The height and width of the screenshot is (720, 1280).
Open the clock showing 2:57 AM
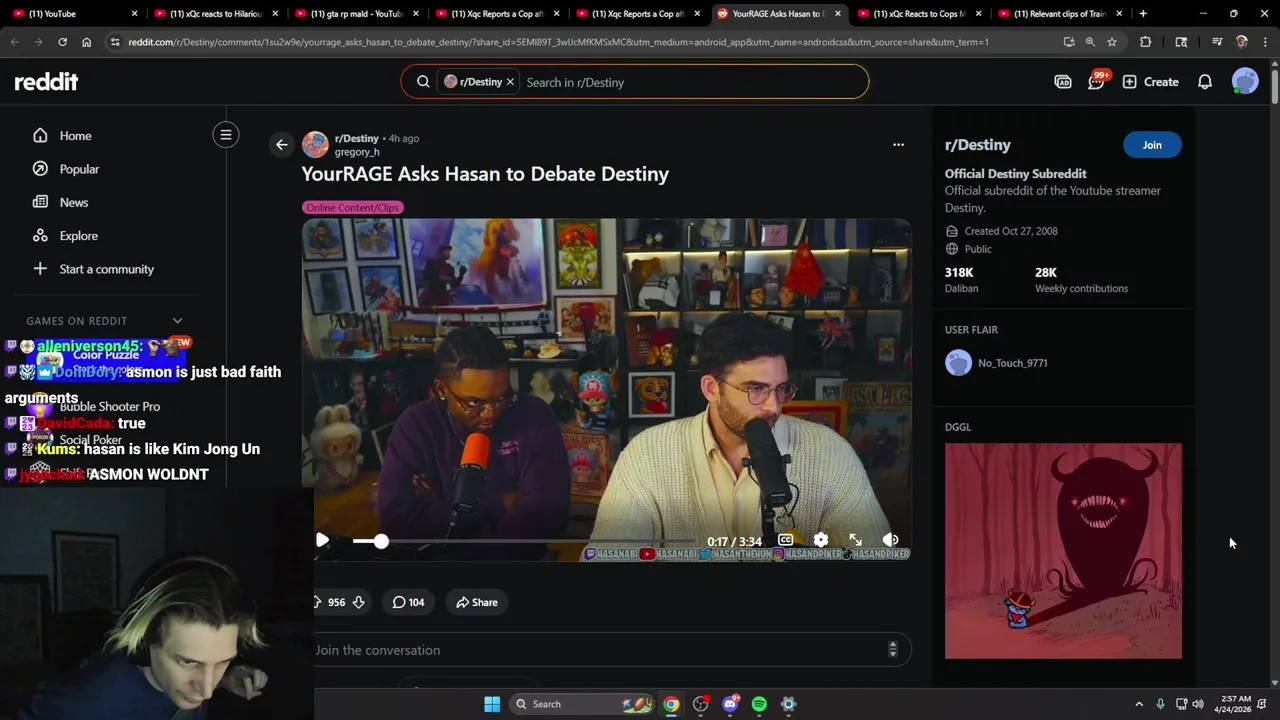point(1232,704)
